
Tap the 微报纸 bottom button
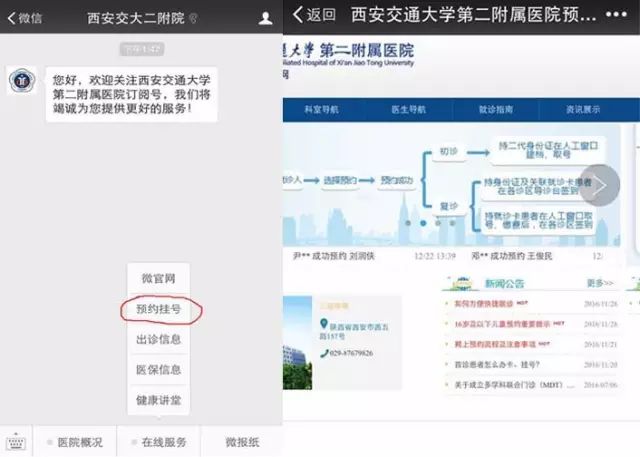click(242, 442)
